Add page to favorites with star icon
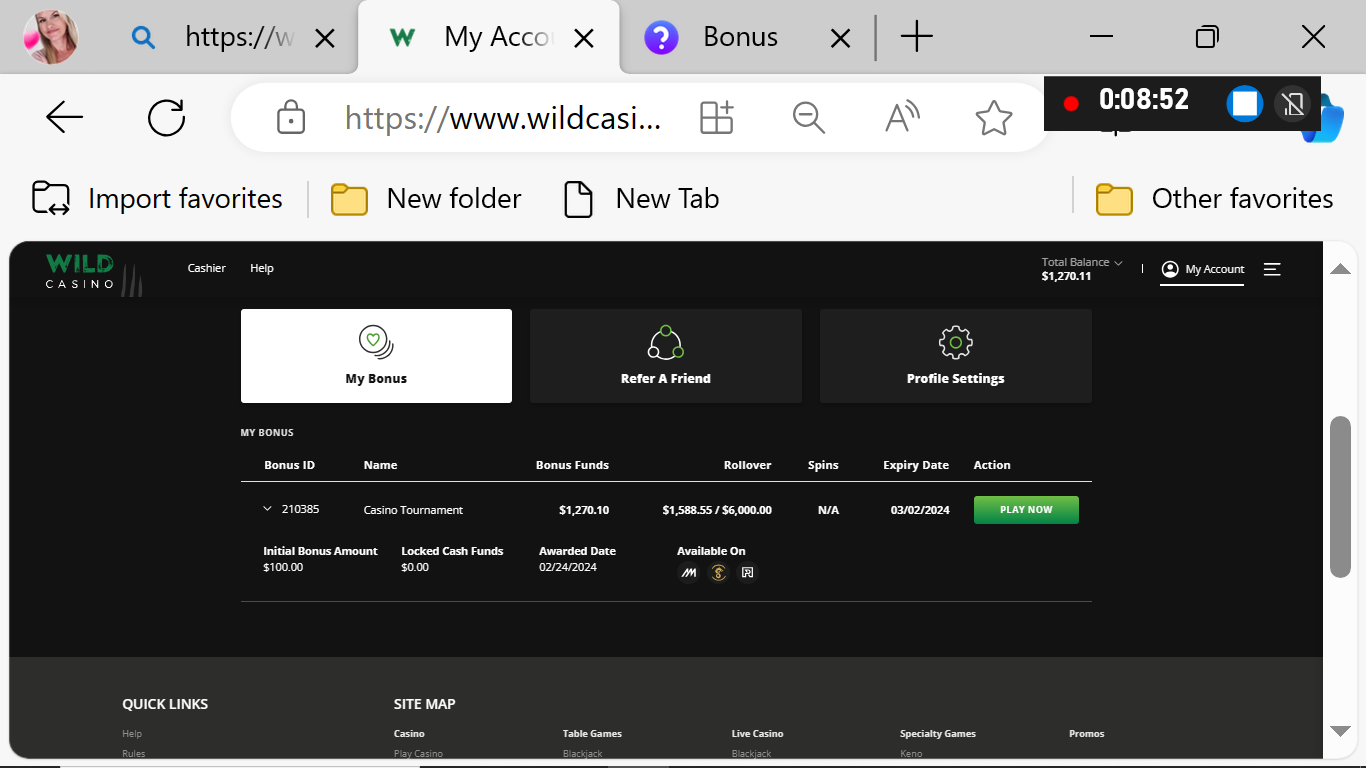Image resolution: width=1366 pixels, height=768 pixels. pyautogui.click(x=993, y=118)
